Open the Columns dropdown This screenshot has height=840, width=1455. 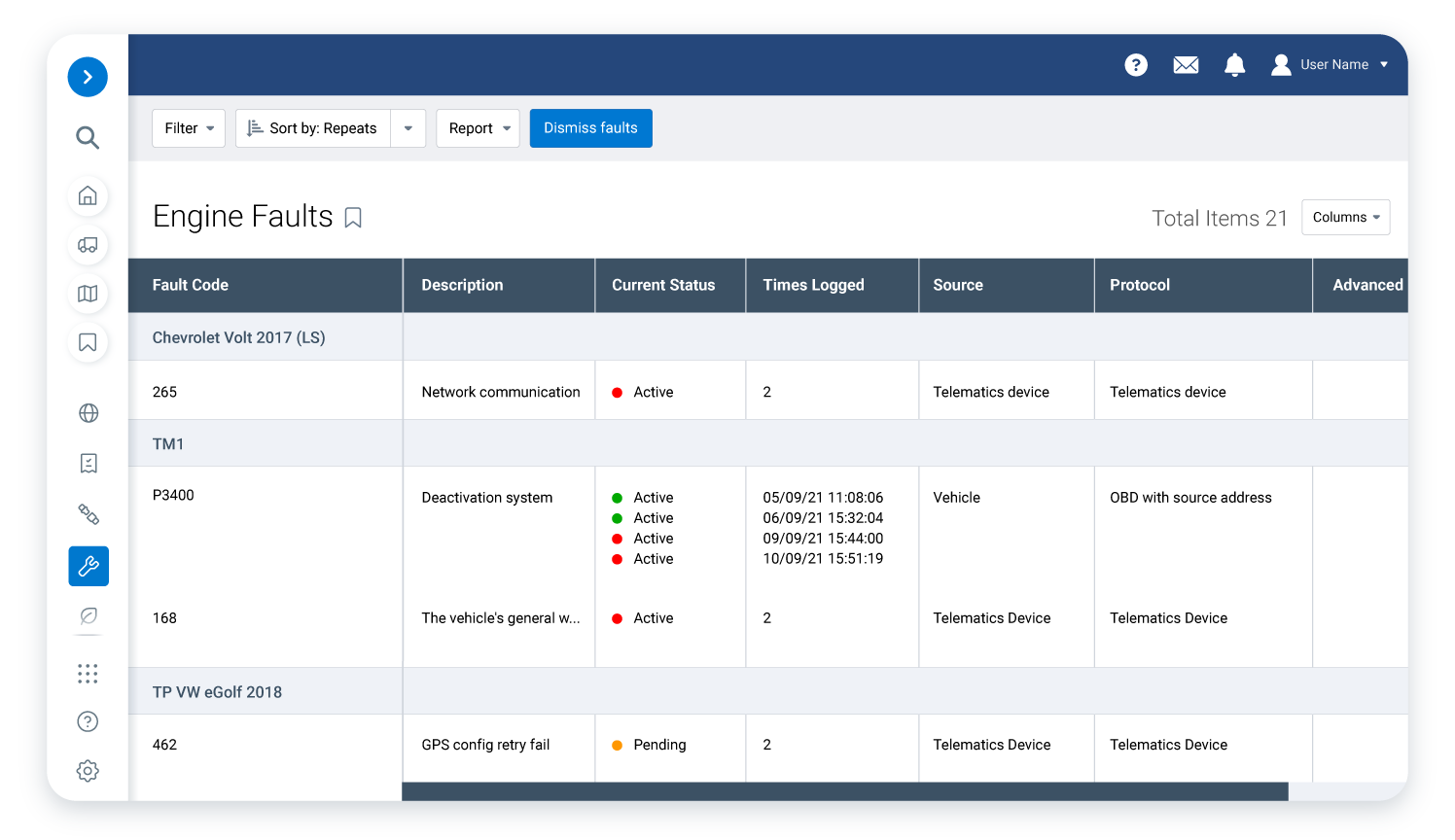(1345, 217)
